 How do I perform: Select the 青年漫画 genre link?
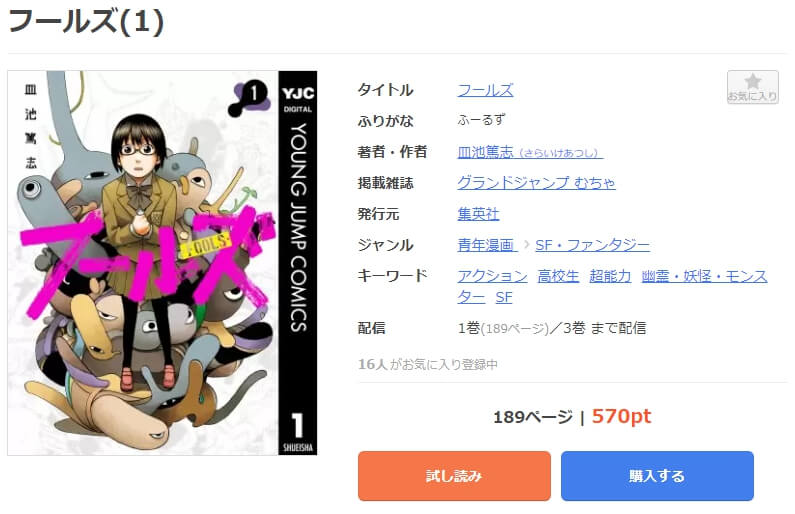(487, 245)
